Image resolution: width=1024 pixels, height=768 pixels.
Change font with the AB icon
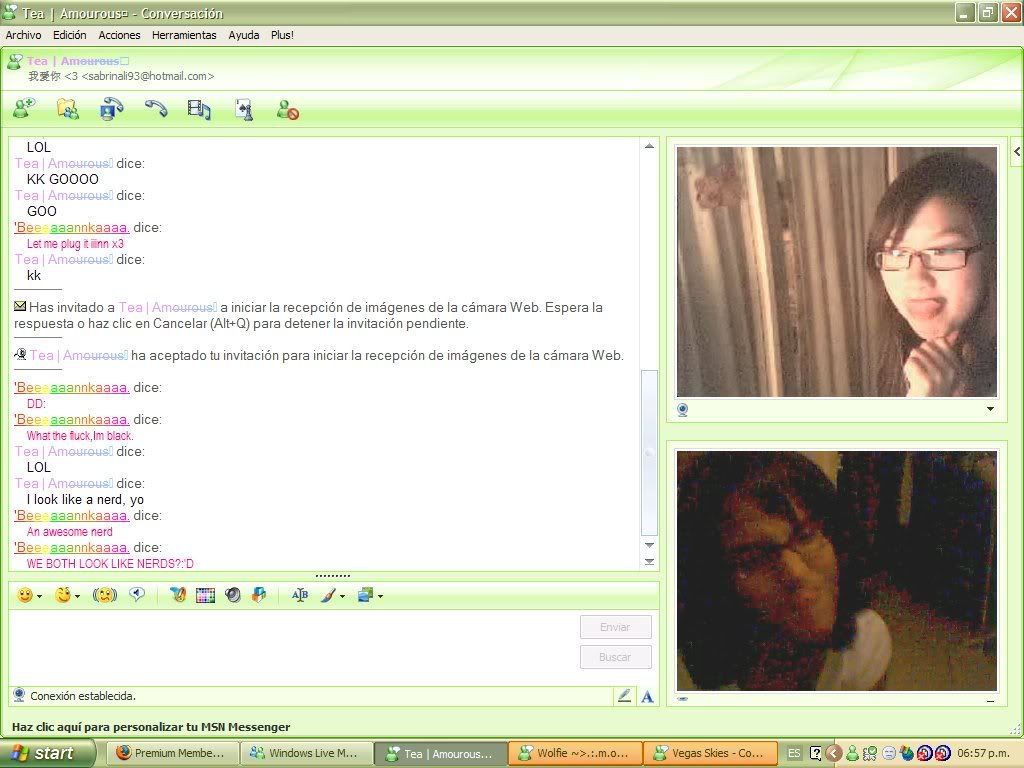300,595
